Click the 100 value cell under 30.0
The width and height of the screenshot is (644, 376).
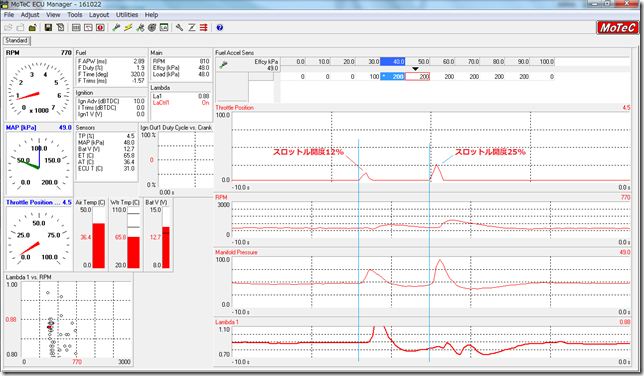pos(368,76)
